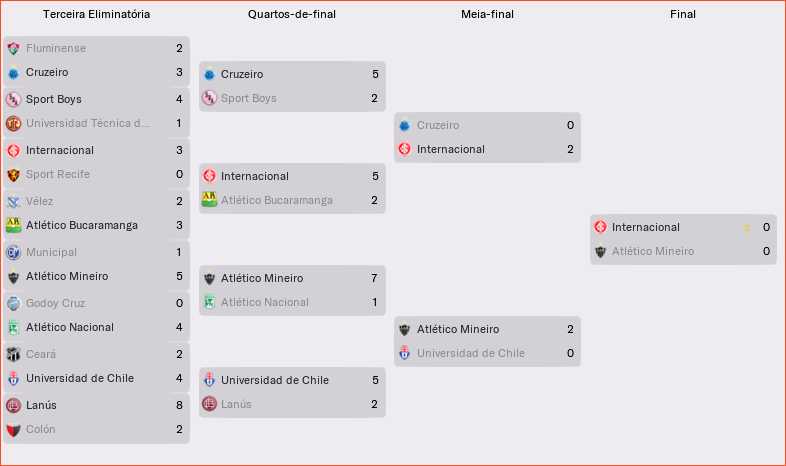
Task: Open Atlético Mineiro in the Final
Action: pos(652,251)
